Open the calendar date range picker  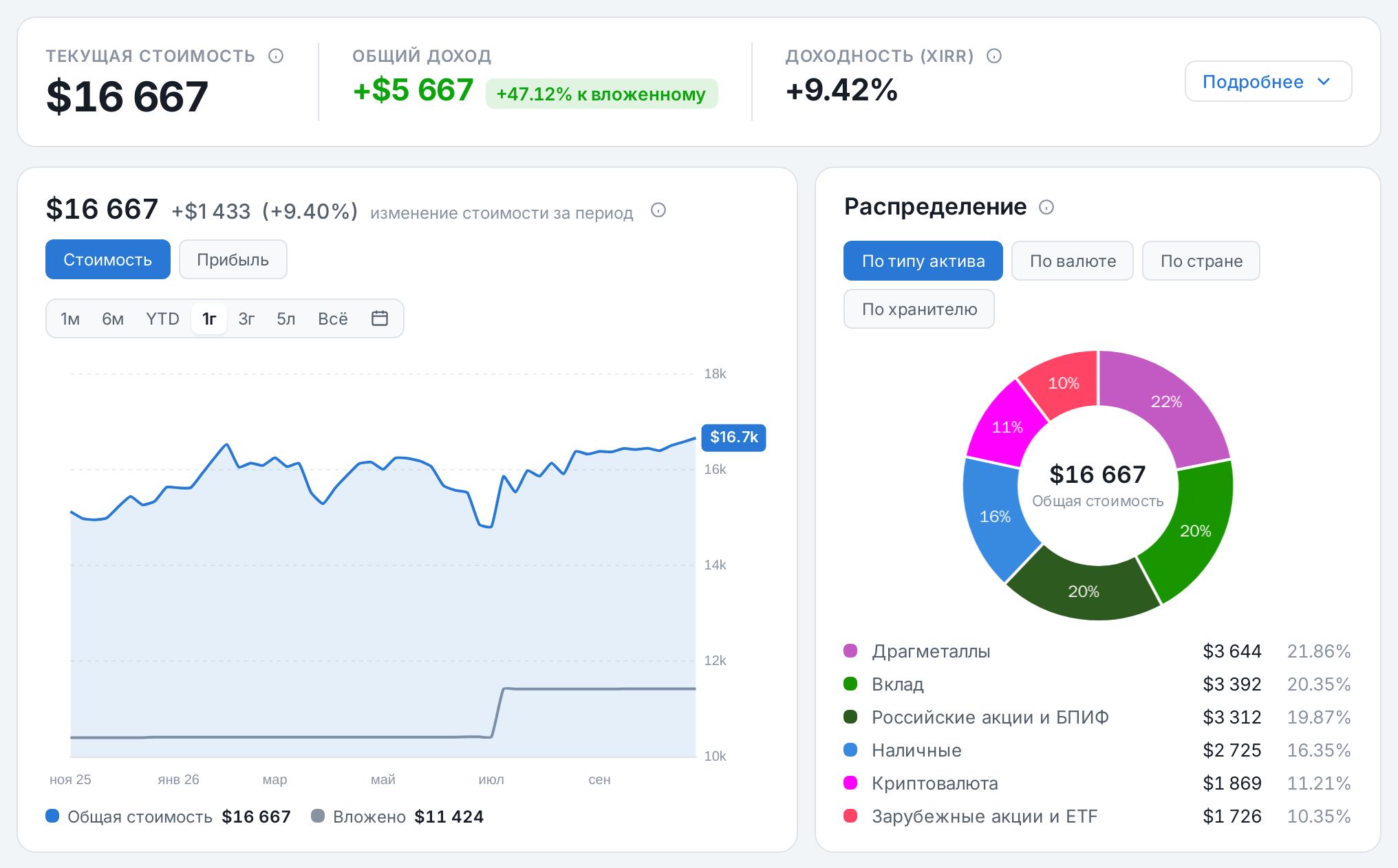(x=380, y=318)
